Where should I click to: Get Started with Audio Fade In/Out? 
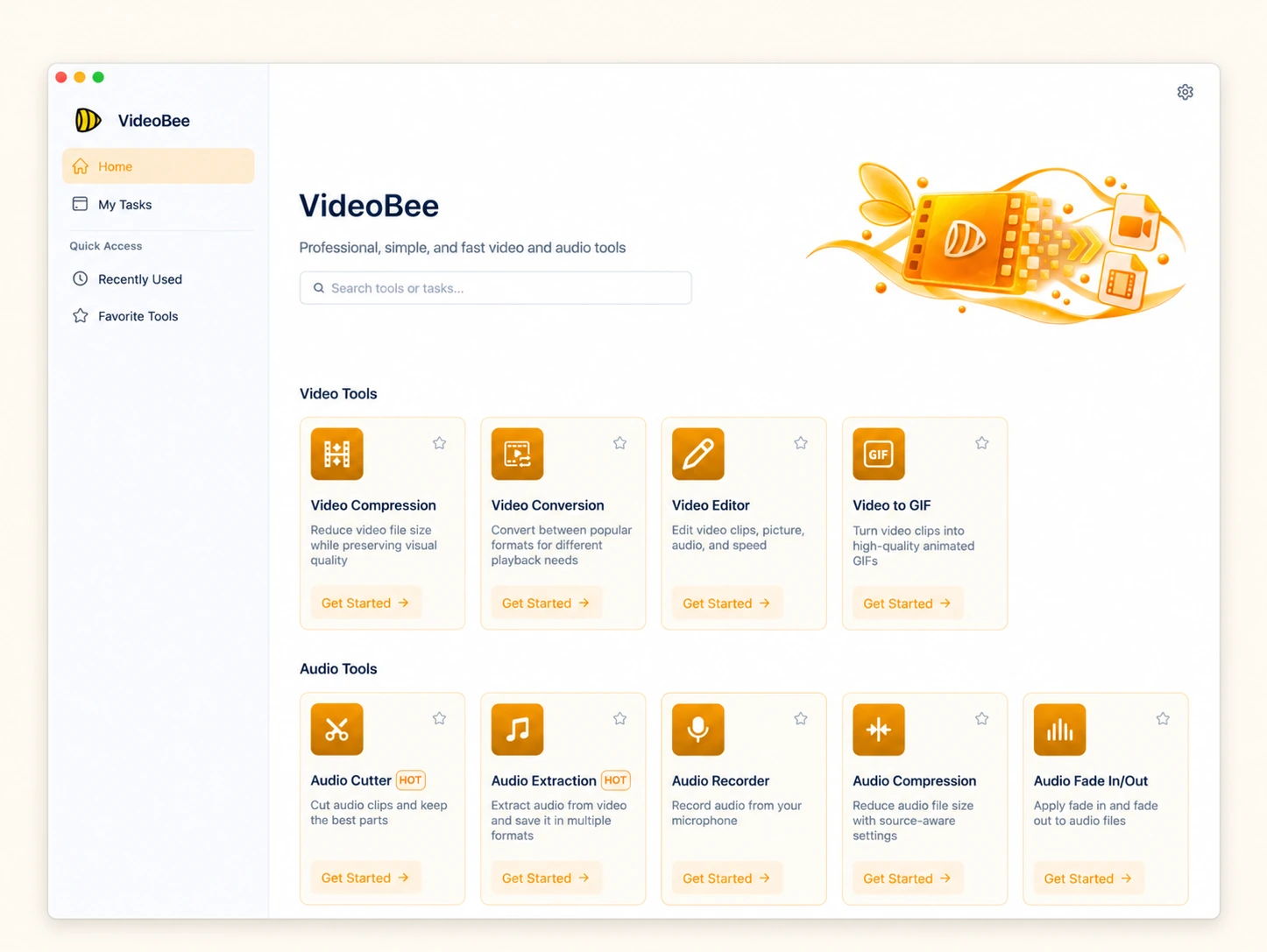point(1088,878)
